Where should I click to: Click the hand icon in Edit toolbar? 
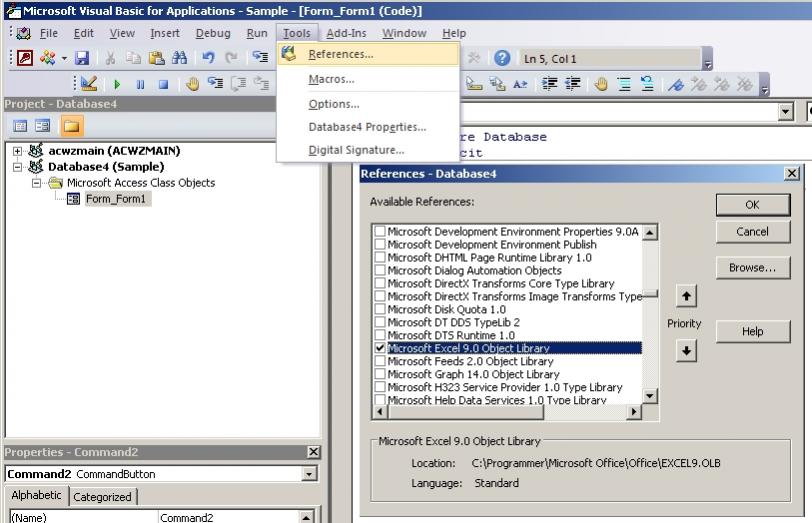tap(601, 84)
